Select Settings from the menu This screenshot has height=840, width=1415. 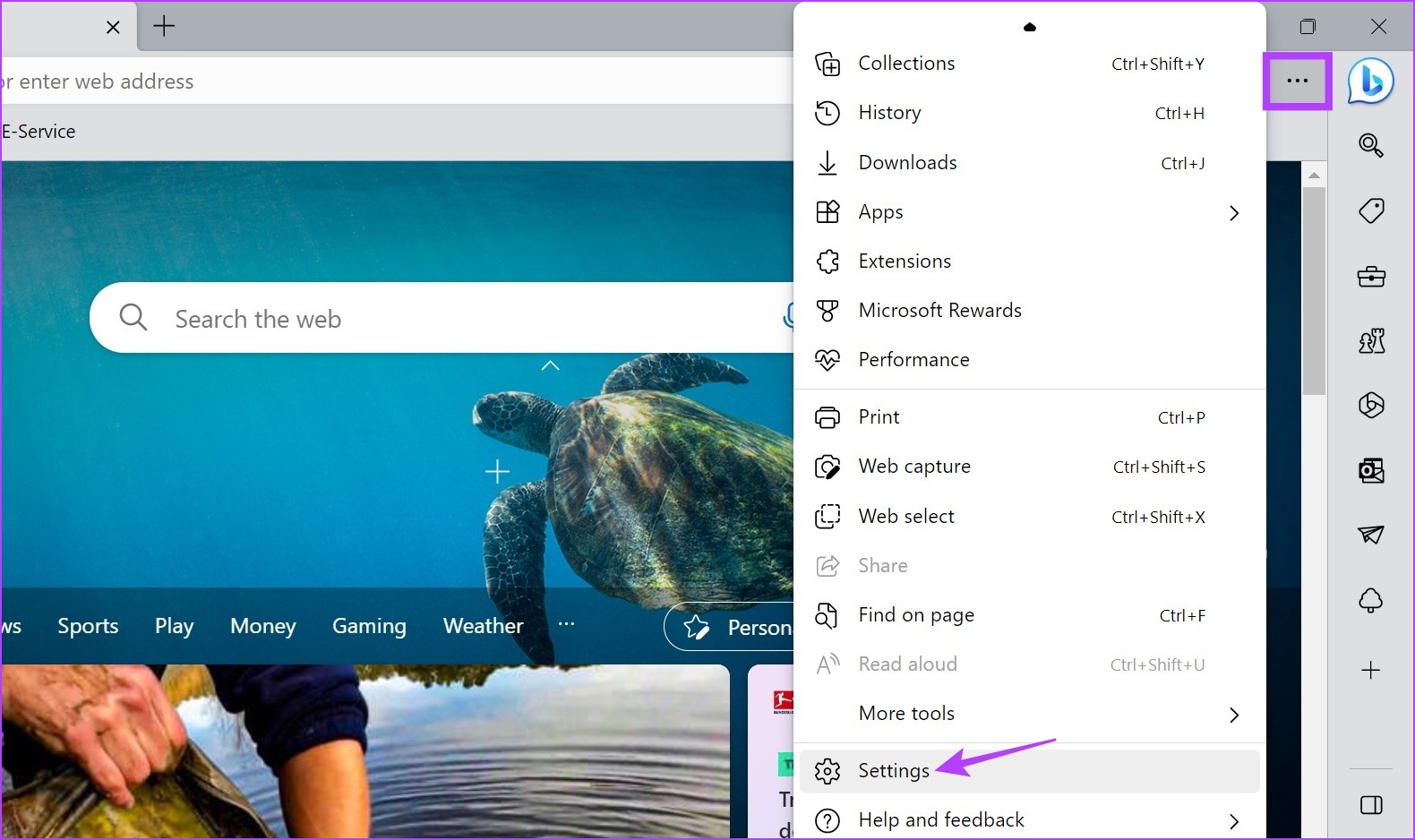pyautogui.click(x=893, y=771)
